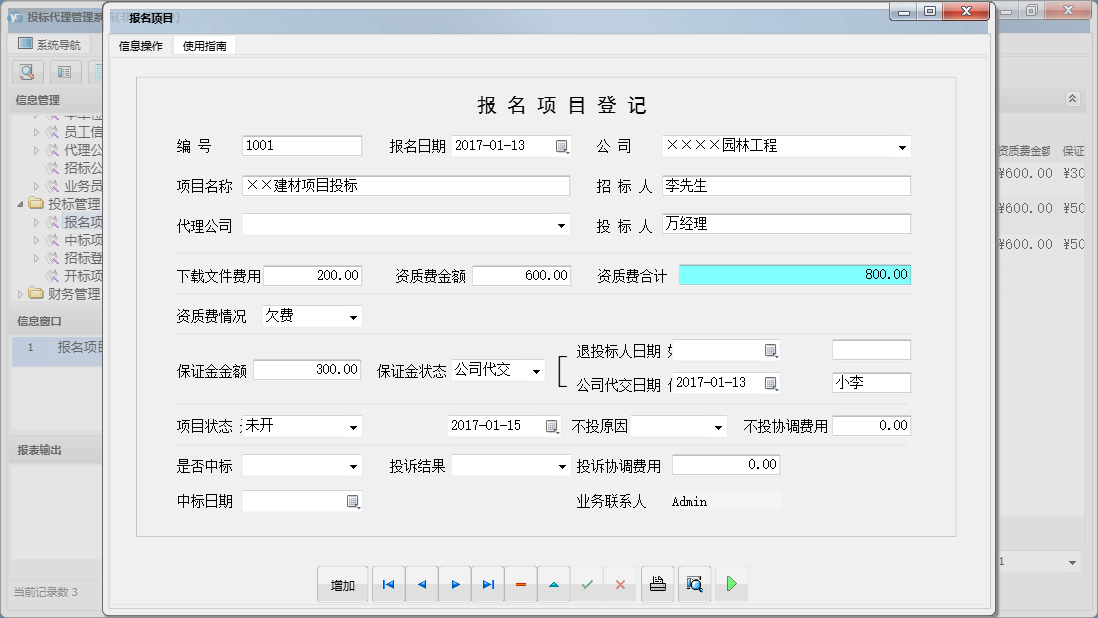Click the last record navigation icon
This screenshot has width=1098, height=618.
pos(488,583)
